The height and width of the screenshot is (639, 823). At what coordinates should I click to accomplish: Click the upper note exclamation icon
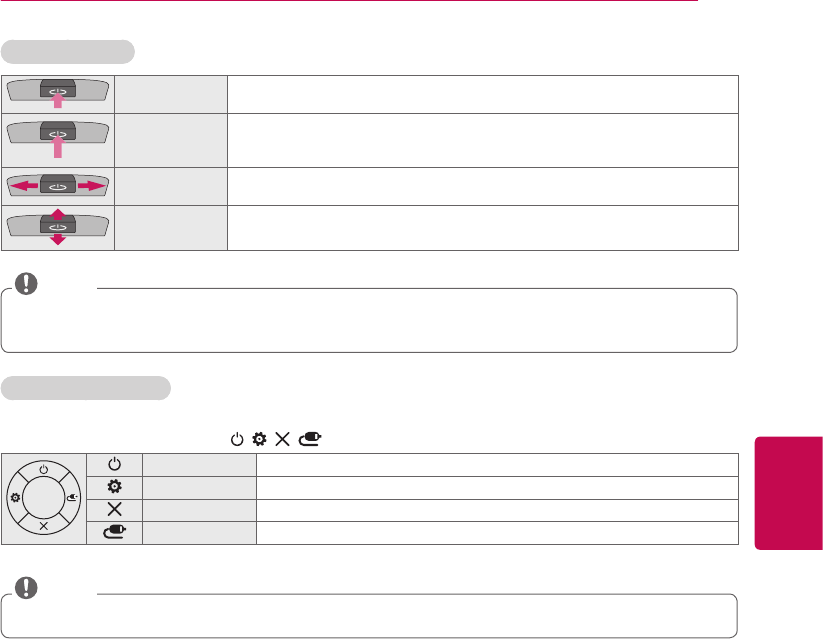27,284
